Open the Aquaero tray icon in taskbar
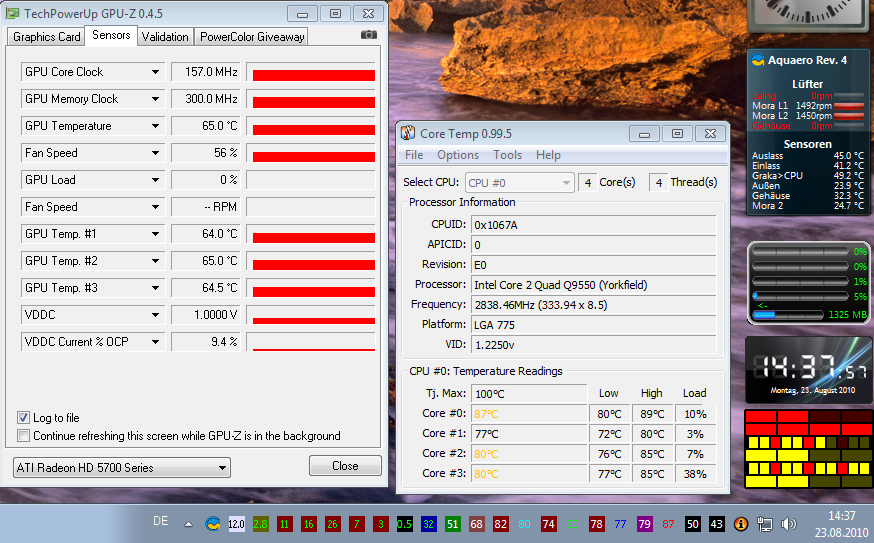The width and height of the screenshot is (874, 543). pos(212,524)
